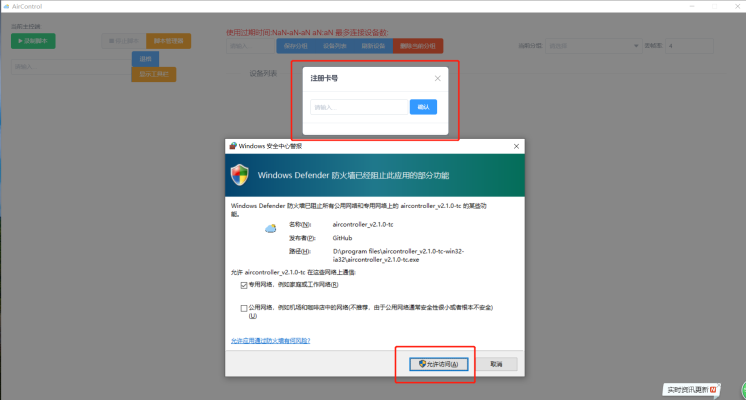This screenshot has width=746, height=400.
Task: Close the 注册卡号 dialog
Action: tap(438, 78)
